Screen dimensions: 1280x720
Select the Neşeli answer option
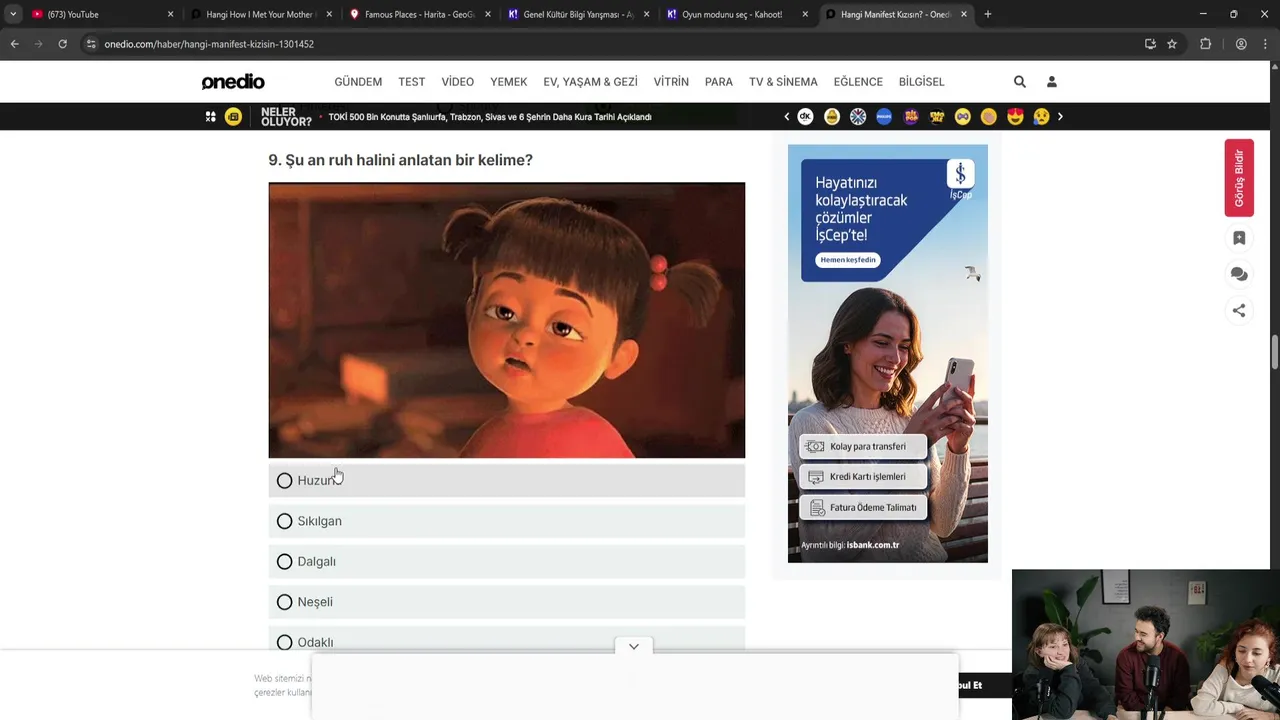click(506, 602)
